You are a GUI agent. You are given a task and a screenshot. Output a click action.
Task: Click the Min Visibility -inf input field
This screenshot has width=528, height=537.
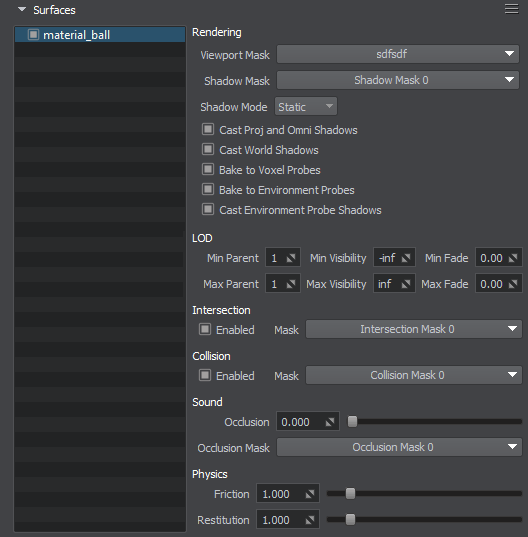coord(394,258)
